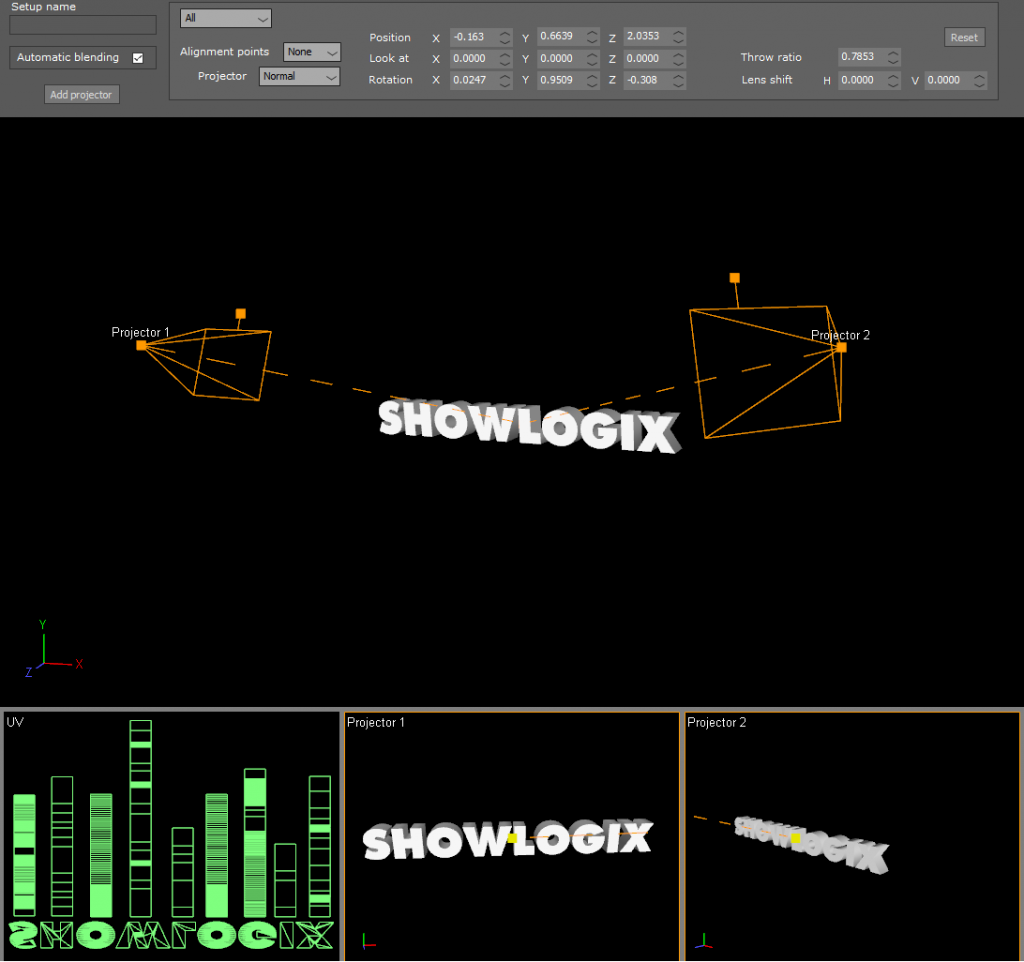
Task: Click the orange handle above Projector 1's frustum
Action: (x=241, y=314)
